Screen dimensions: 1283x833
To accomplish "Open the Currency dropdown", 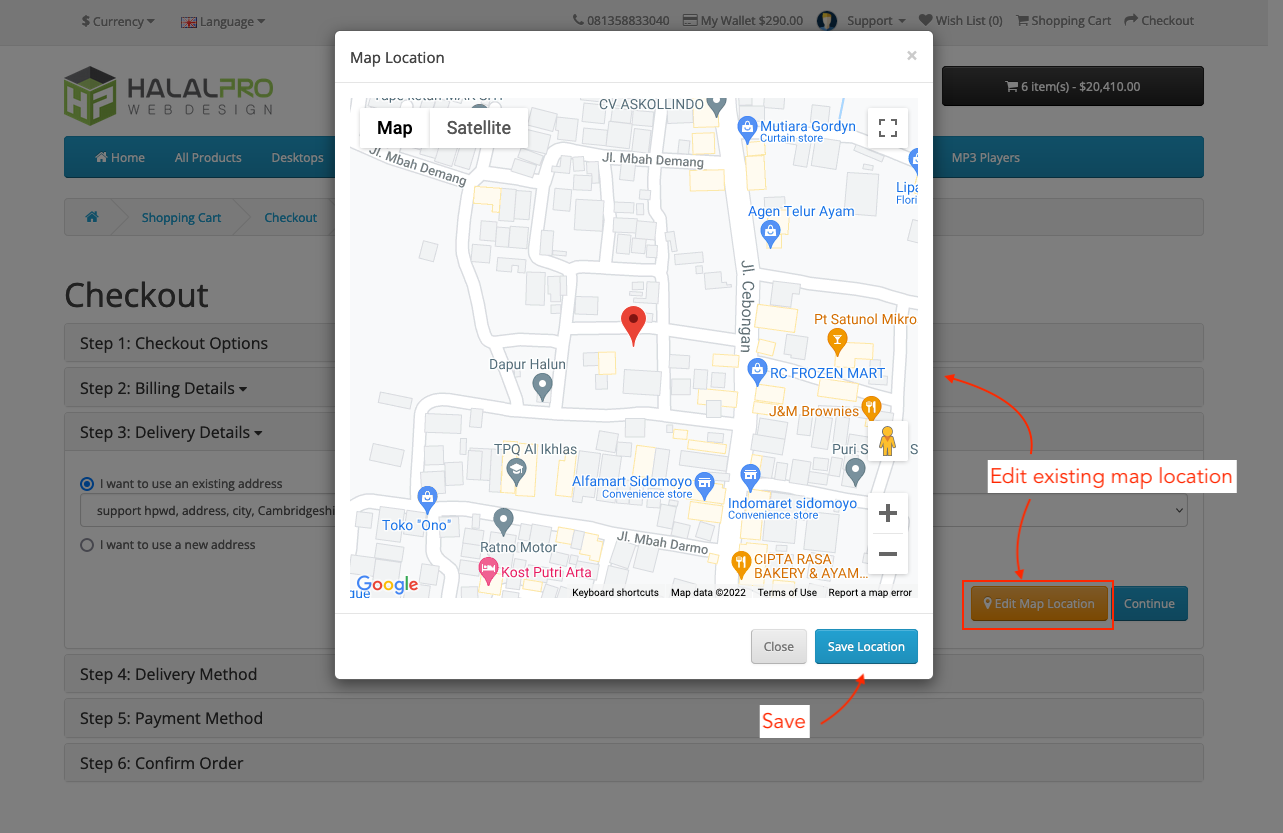I will pyautogui.click(x=117, y=21).
